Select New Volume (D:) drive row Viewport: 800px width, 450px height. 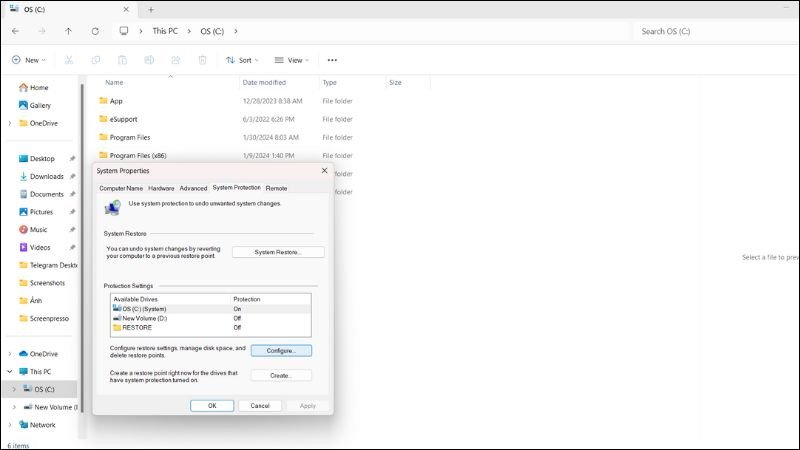[x=211, y=318]
